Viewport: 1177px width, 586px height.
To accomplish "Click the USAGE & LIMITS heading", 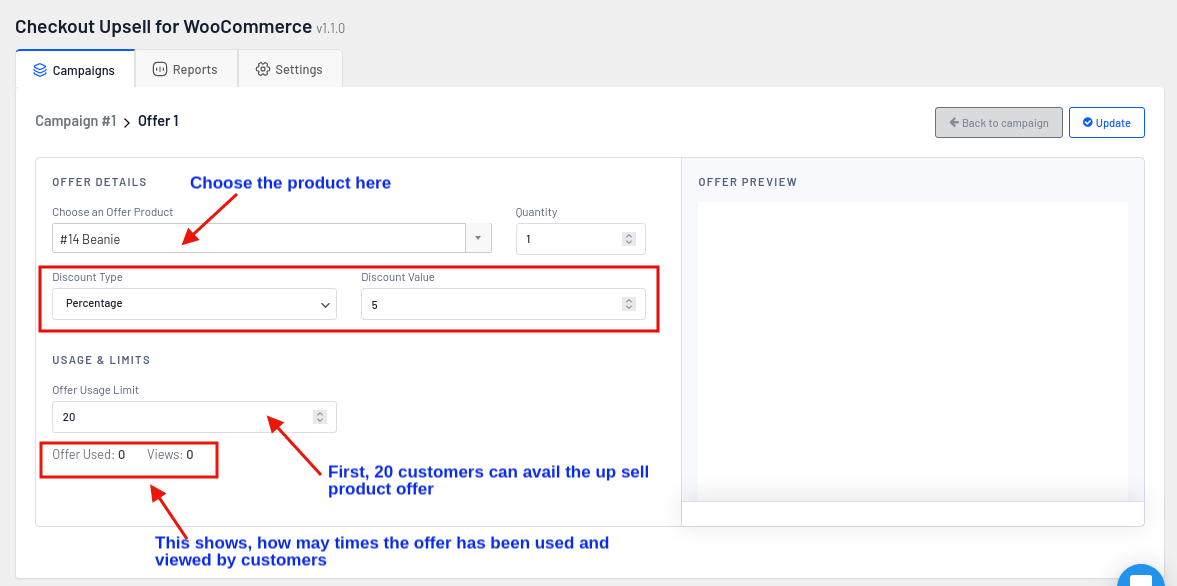I will 101,360.
